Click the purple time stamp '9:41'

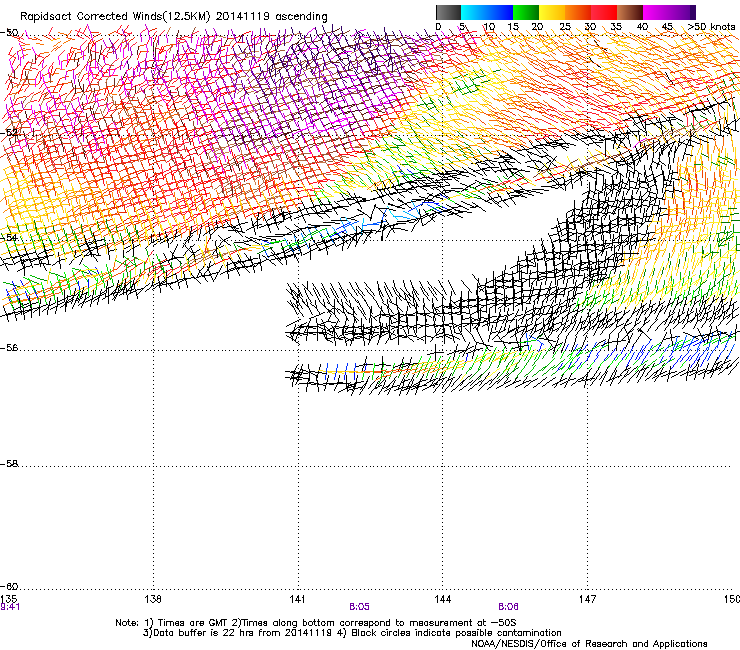tap(10, 607)
